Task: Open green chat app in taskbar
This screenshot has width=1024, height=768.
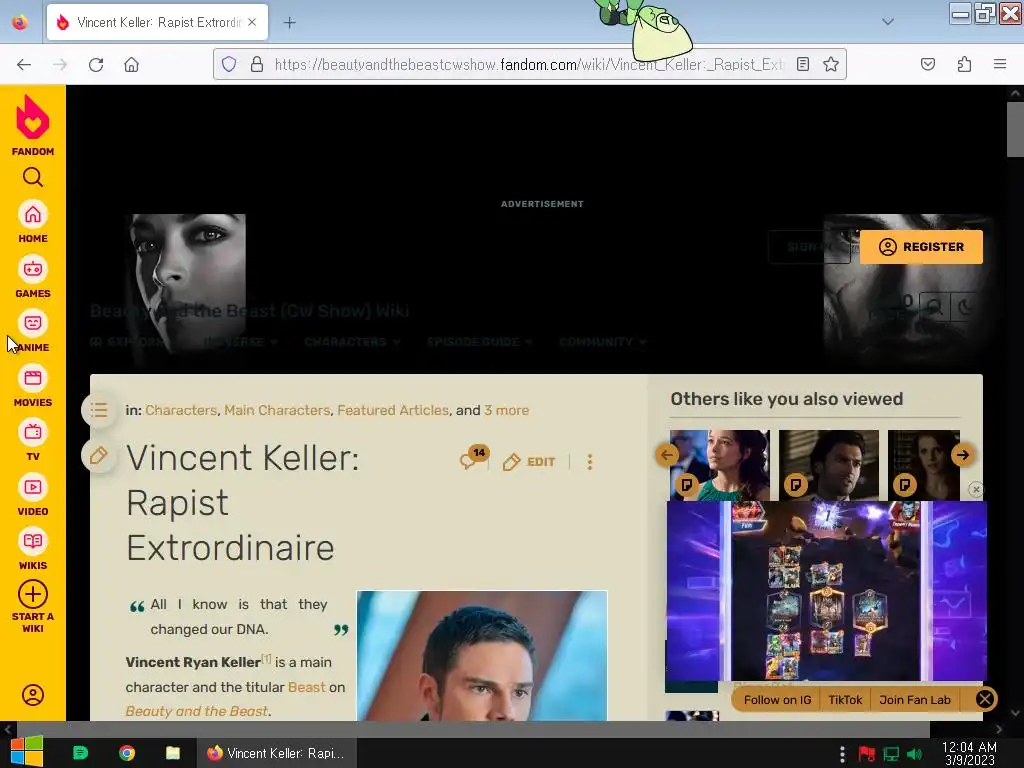Action: tap(80, 753)
